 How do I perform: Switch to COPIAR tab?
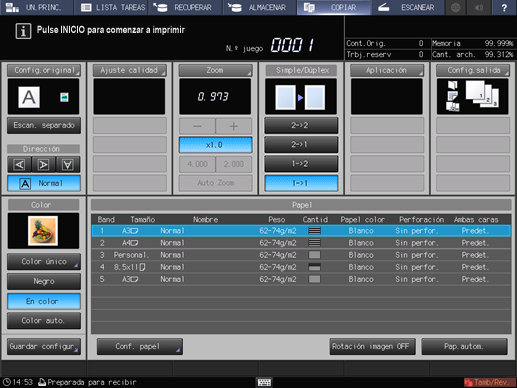[x=334, y=7]
